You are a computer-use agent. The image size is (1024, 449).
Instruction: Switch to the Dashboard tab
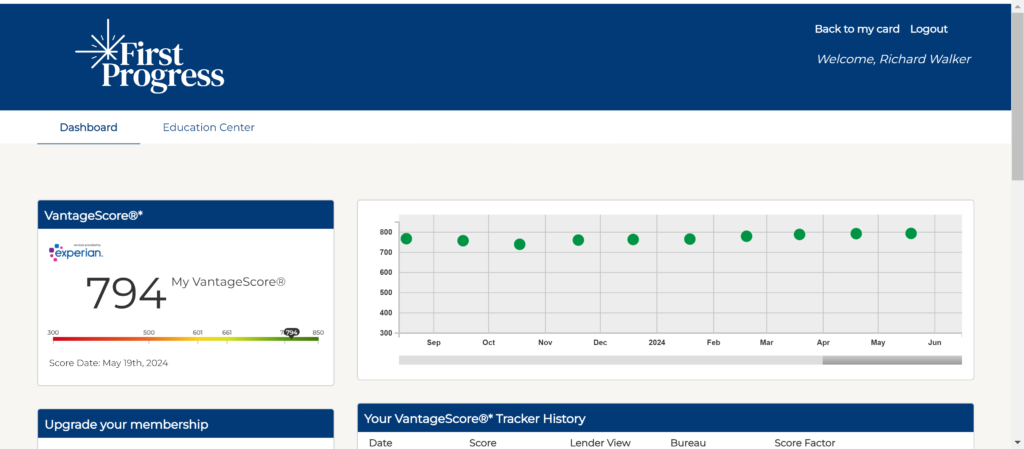coord(88,128)
